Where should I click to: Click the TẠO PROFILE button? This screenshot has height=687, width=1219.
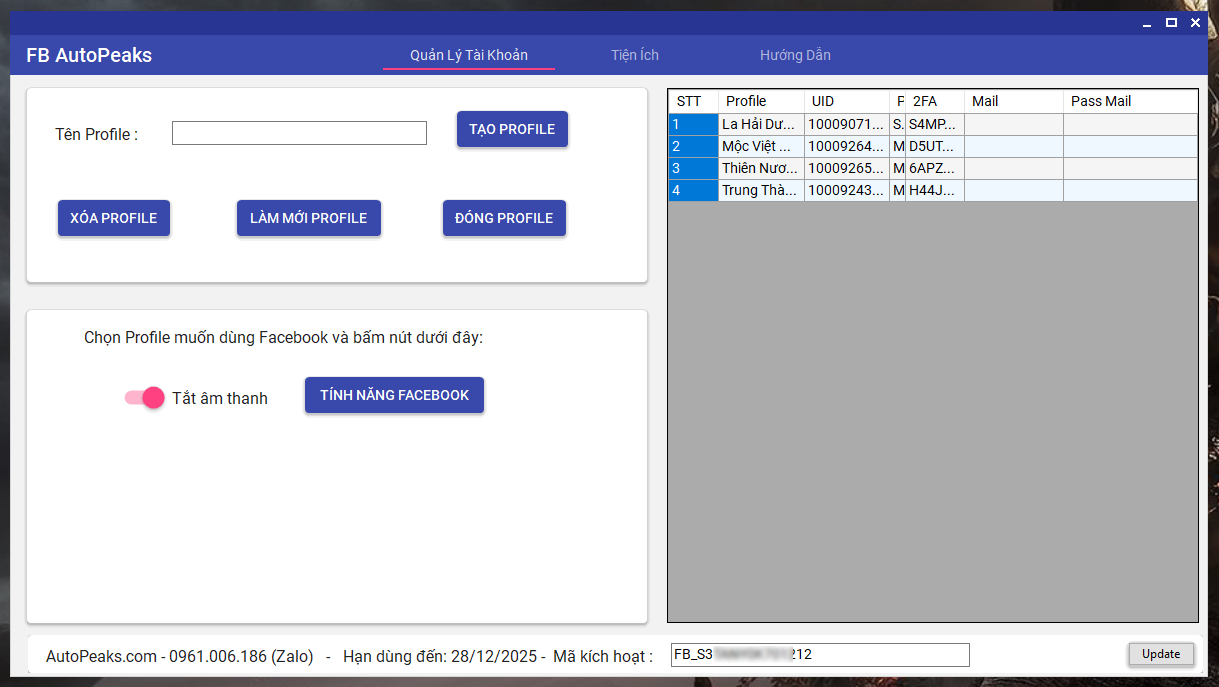(x=512, y=129)
